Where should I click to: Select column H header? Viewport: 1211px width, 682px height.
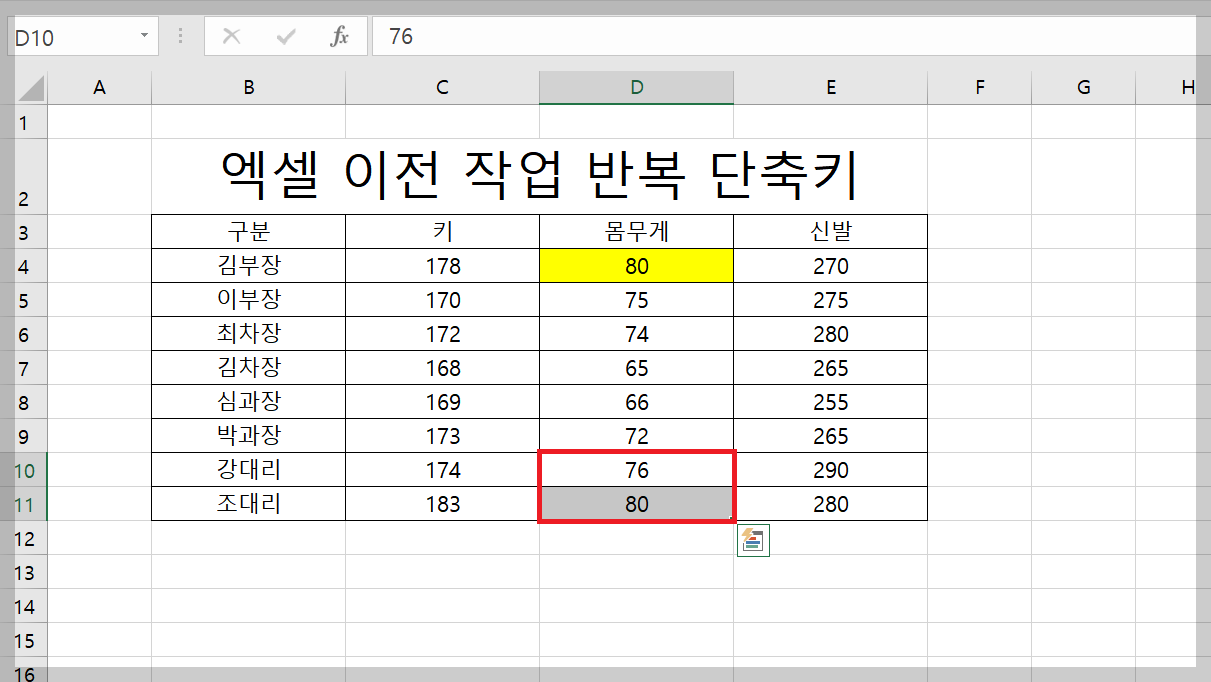[x=1188, y=87]
